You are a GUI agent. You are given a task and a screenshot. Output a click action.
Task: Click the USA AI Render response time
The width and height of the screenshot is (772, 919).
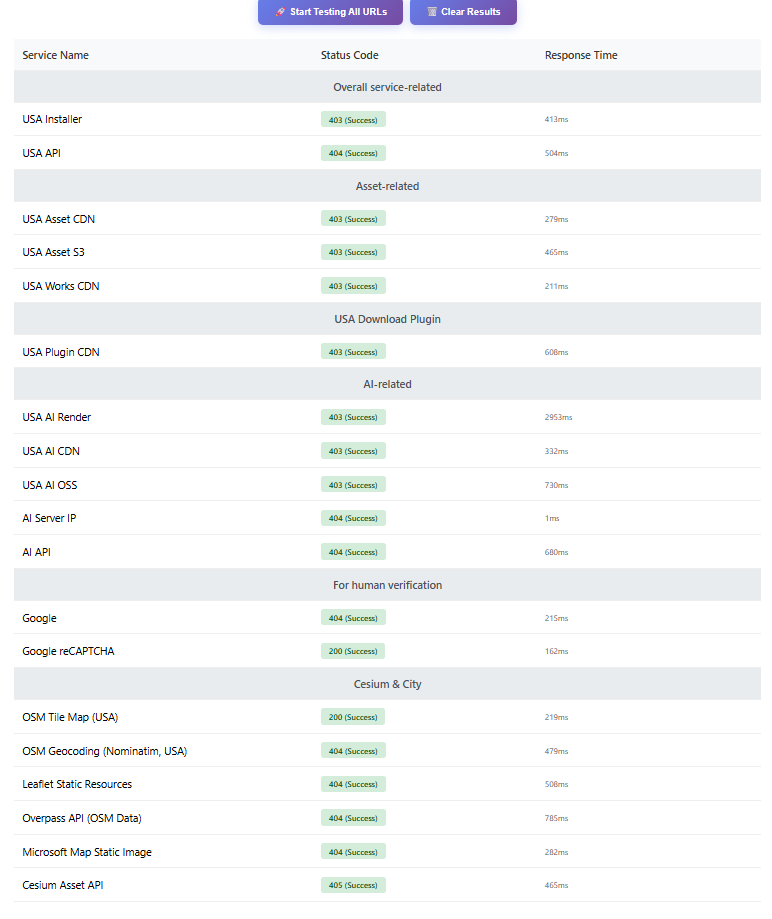[x=558, y=417]
